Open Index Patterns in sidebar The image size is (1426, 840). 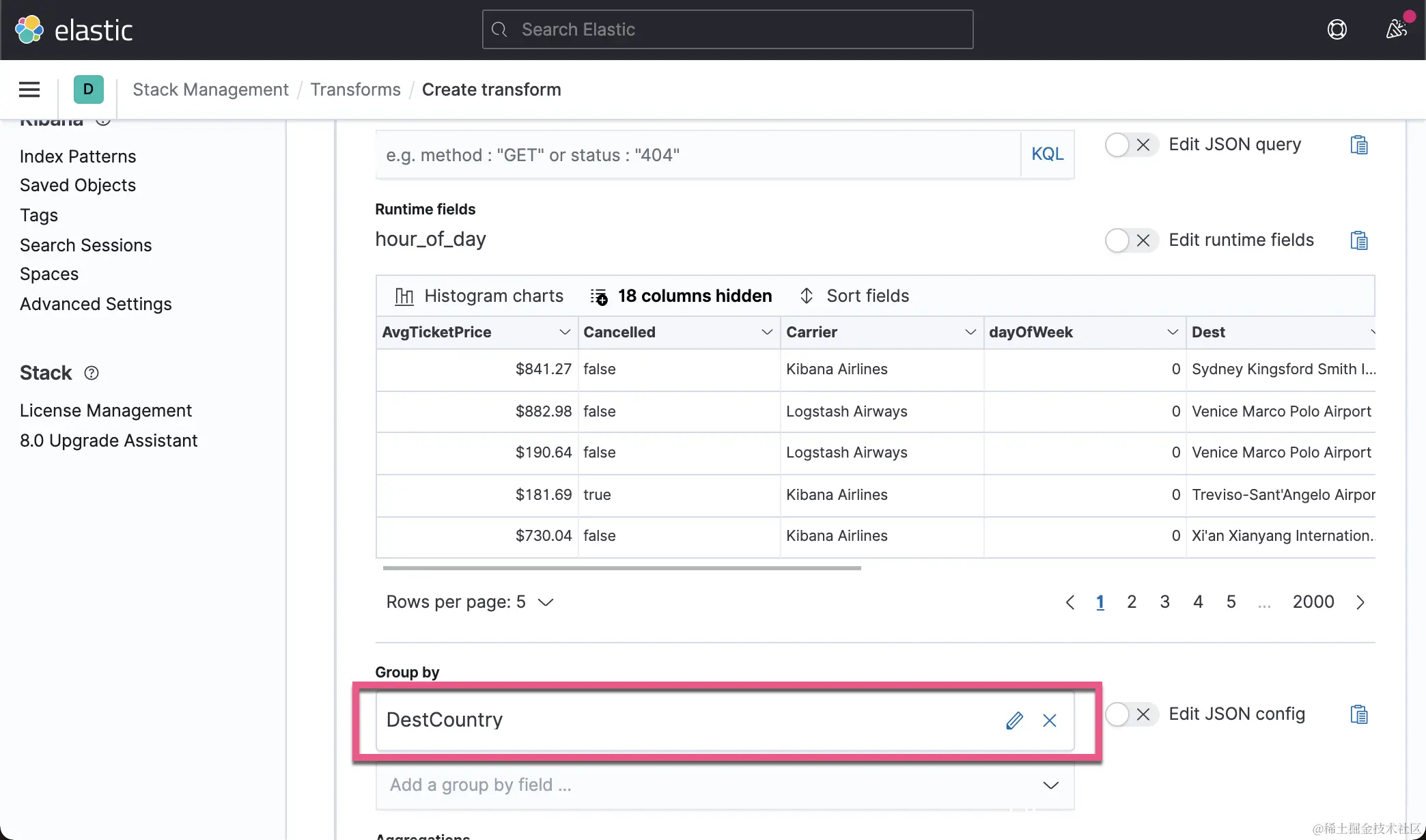pos(78,156)
